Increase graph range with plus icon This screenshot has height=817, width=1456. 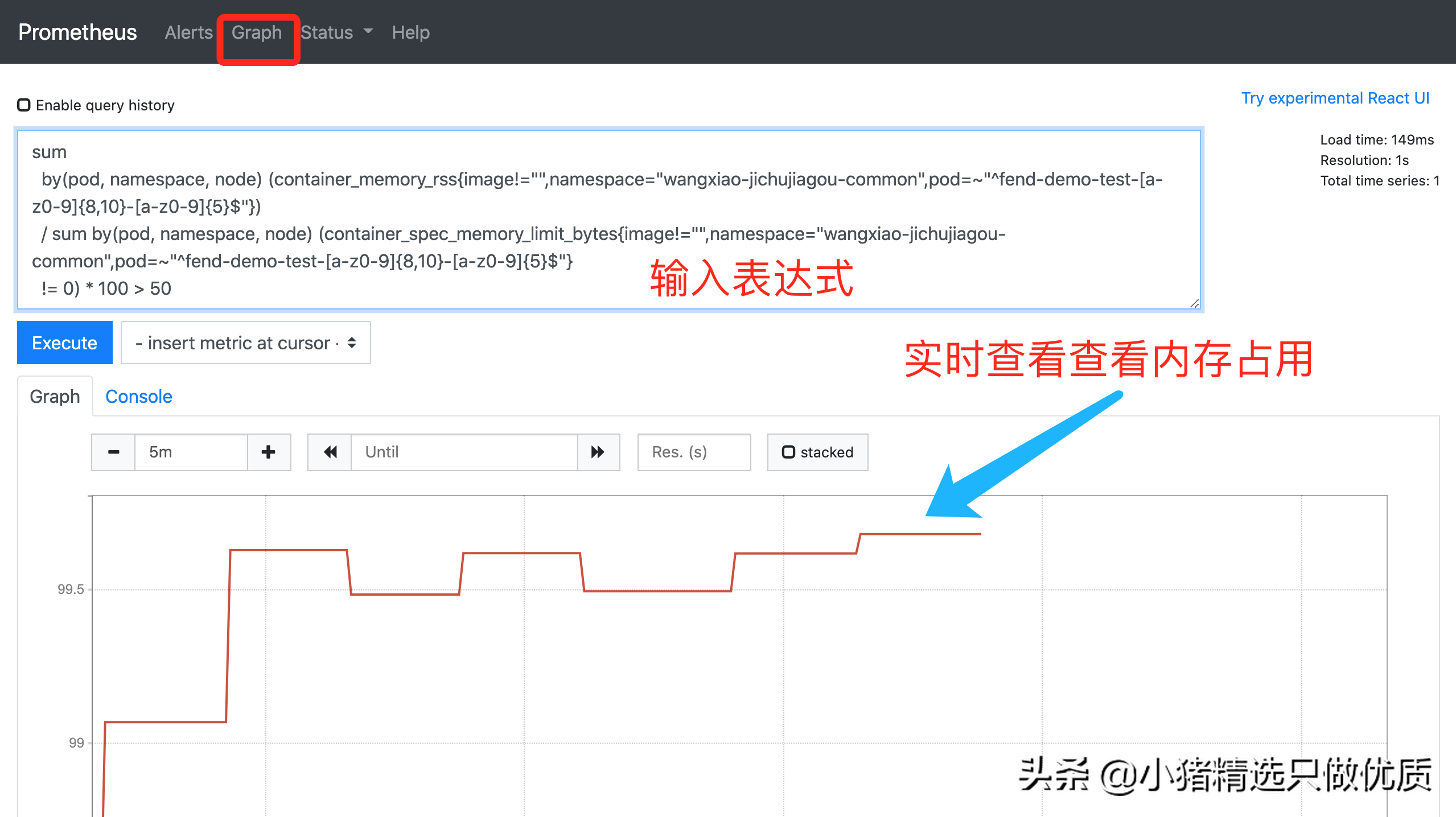pyautogui.click(x=269, y=452)
